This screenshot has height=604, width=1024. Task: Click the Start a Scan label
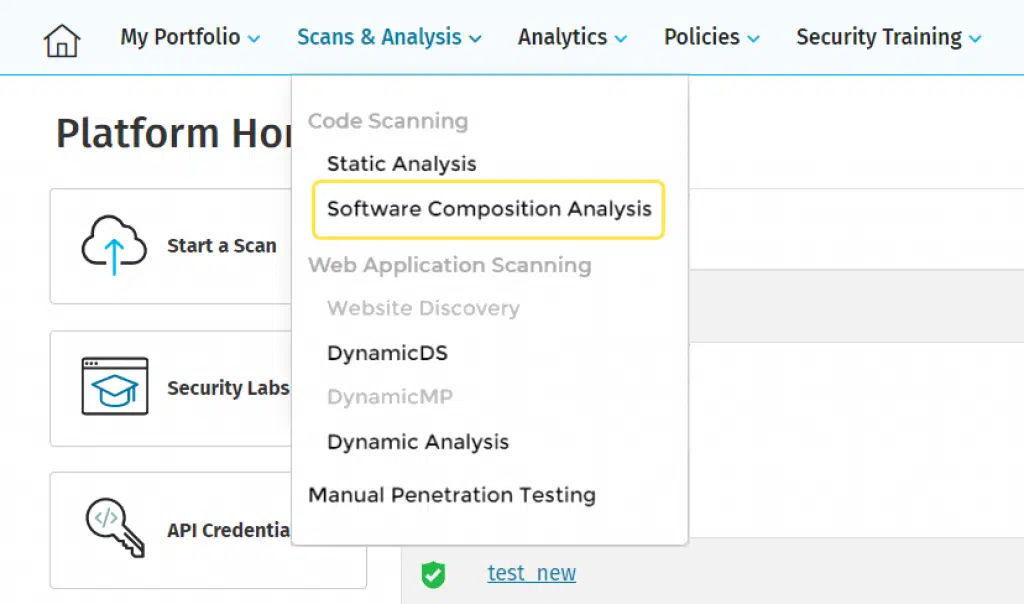coord(222,246)
